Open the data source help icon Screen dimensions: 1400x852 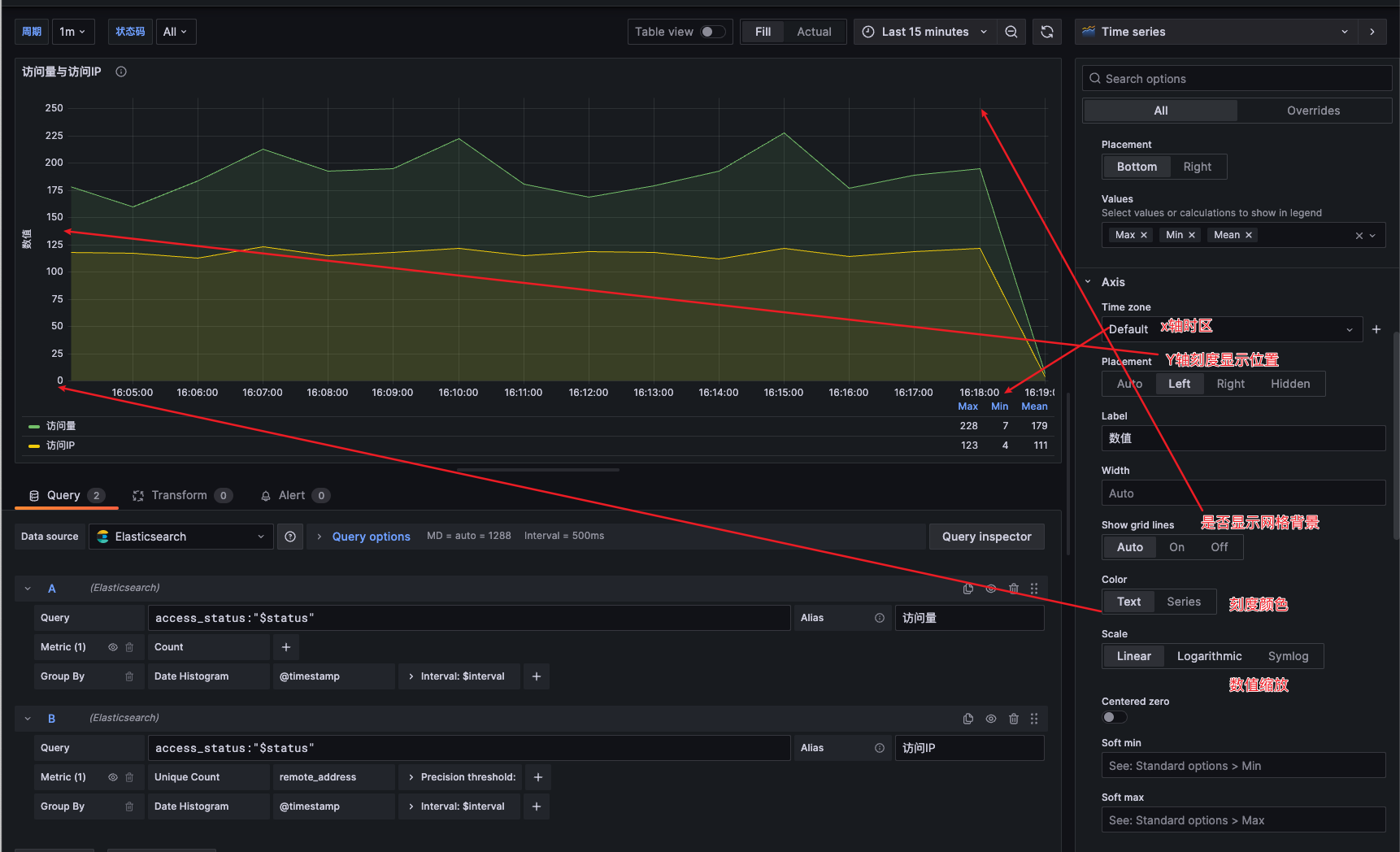click(x=290, y=537)
